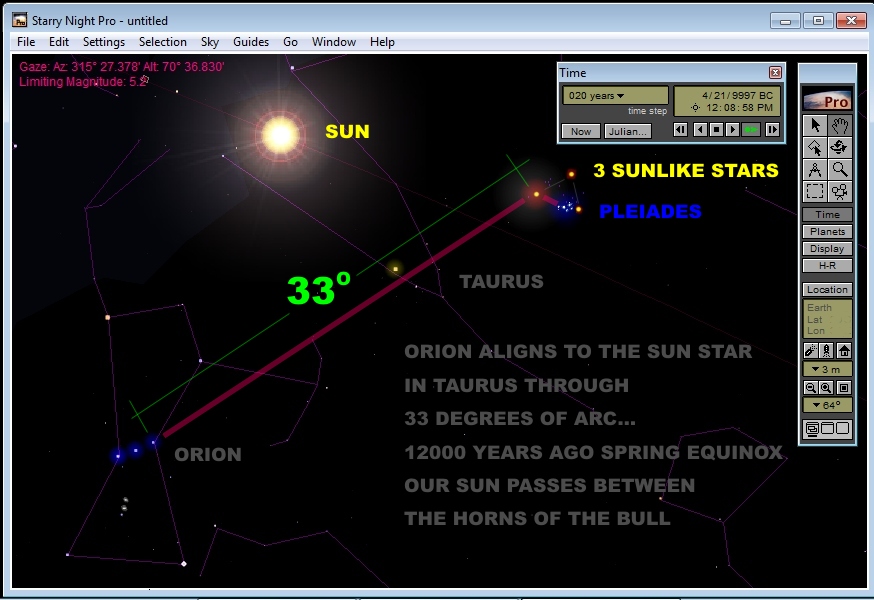This screenshot has height=600, width=874.
Task: Select the arrow cursor tool
Action: coord(817,123)
